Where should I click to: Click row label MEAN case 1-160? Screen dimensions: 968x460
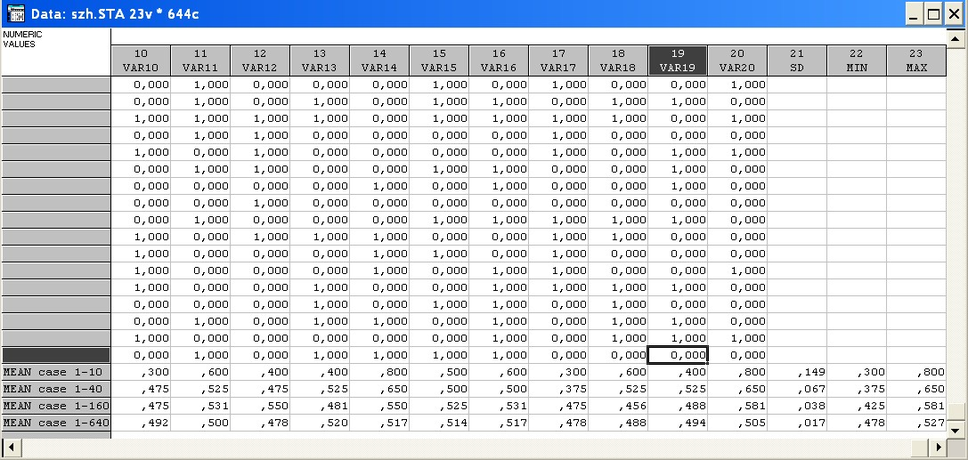[56, 406]
